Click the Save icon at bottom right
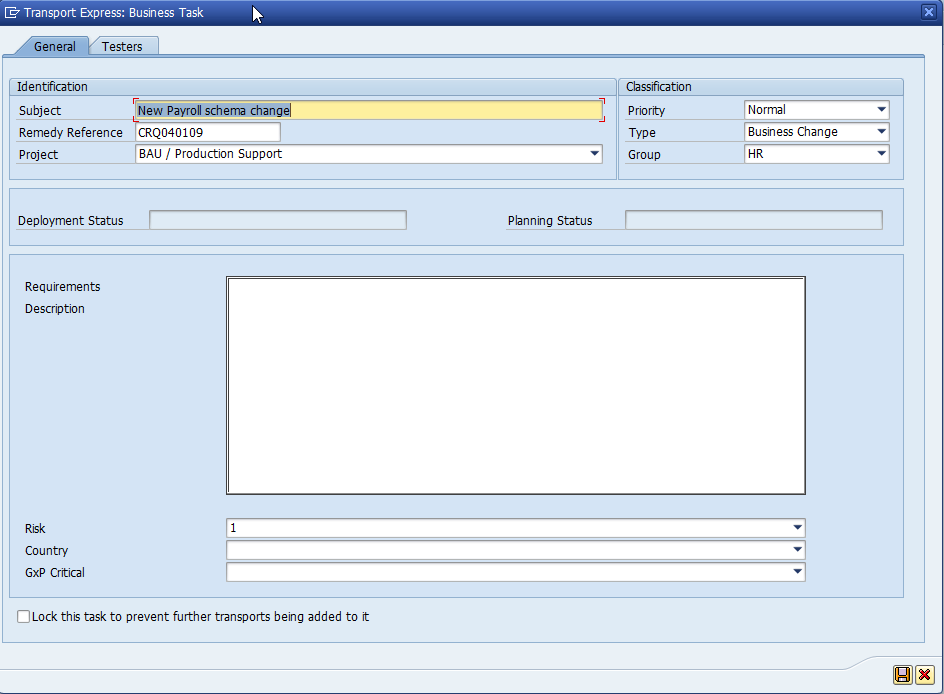The image size is (944, 694). click(x=902, y=675)
